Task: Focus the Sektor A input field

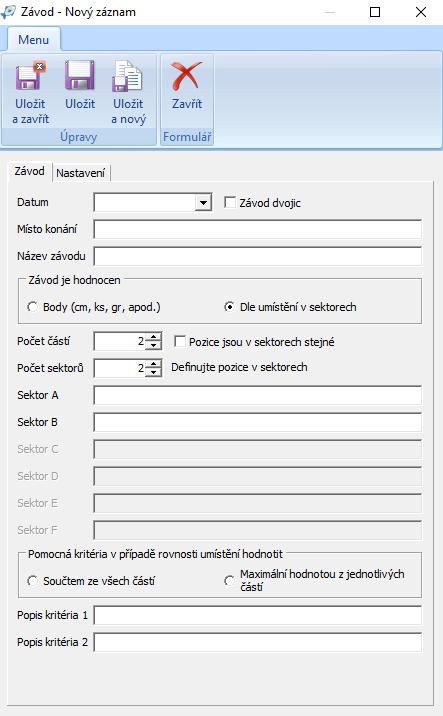Action: pyautogui.click(x=258, y=395)
